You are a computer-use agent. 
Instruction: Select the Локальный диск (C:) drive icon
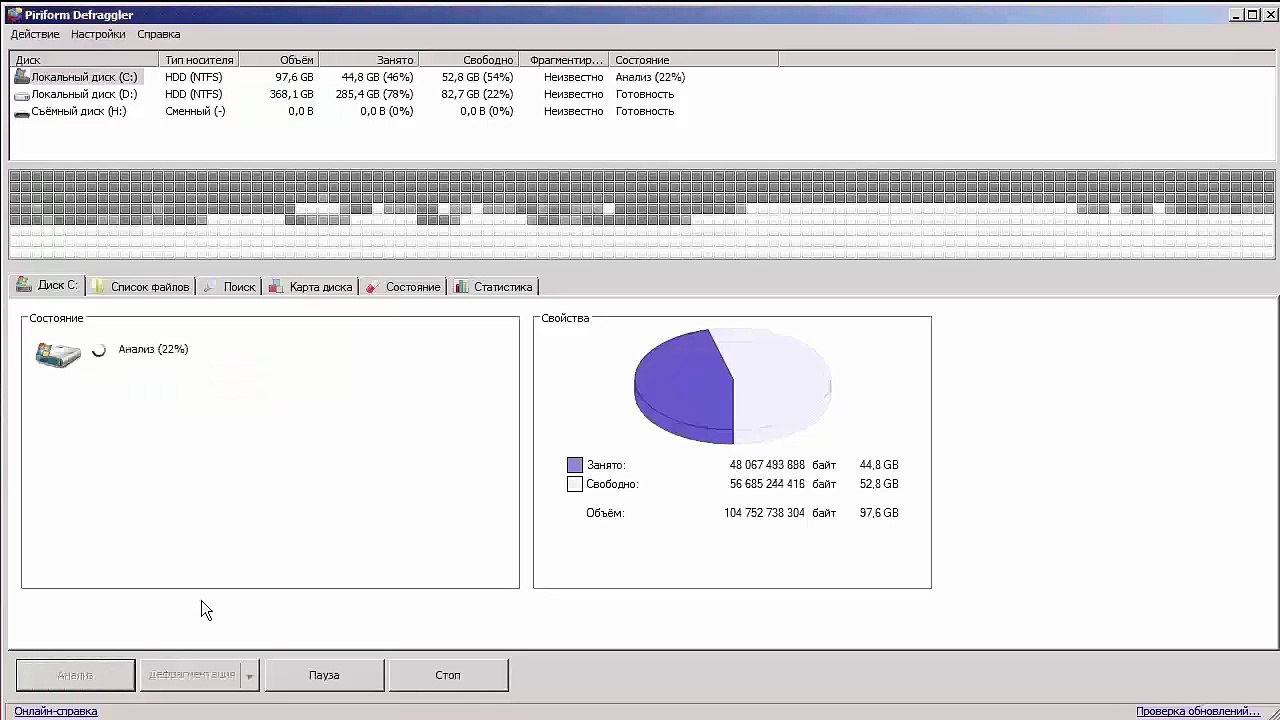click(21, 77)
